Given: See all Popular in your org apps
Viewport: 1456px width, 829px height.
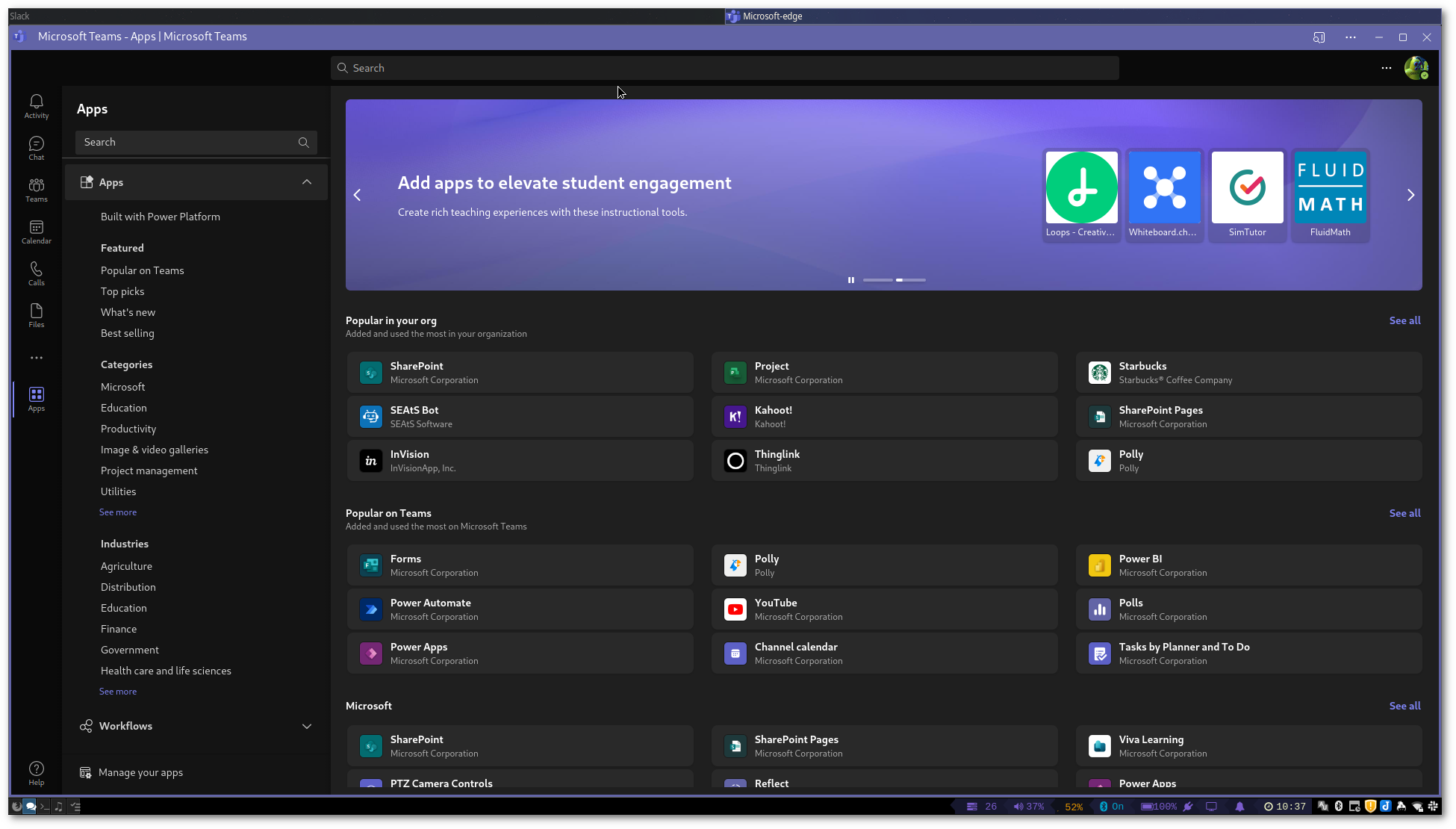Looking at the screenshot, I should point(1404,320).
